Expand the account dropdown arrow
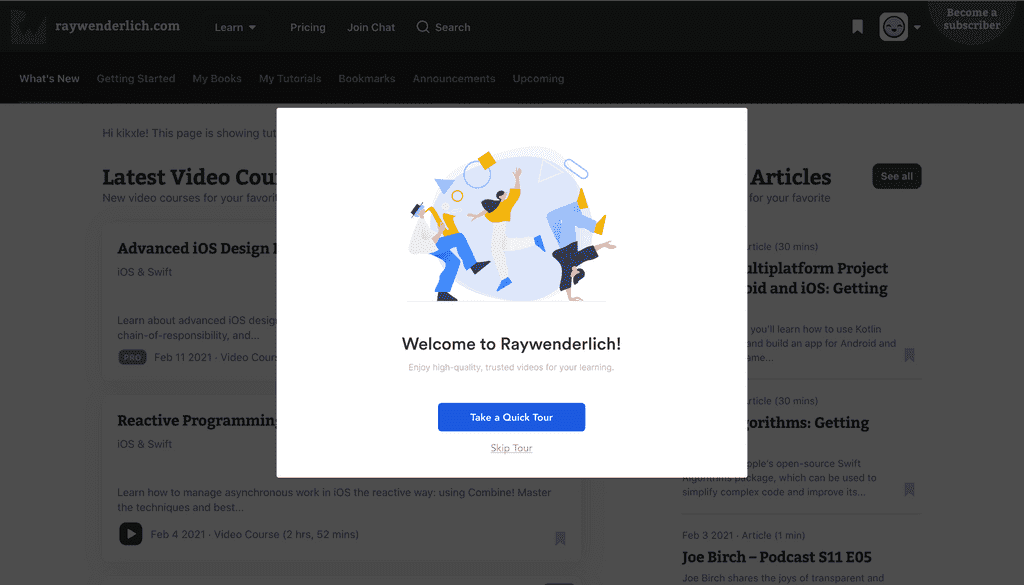This screenshot has width=1024, height=585. click(917, 27)
